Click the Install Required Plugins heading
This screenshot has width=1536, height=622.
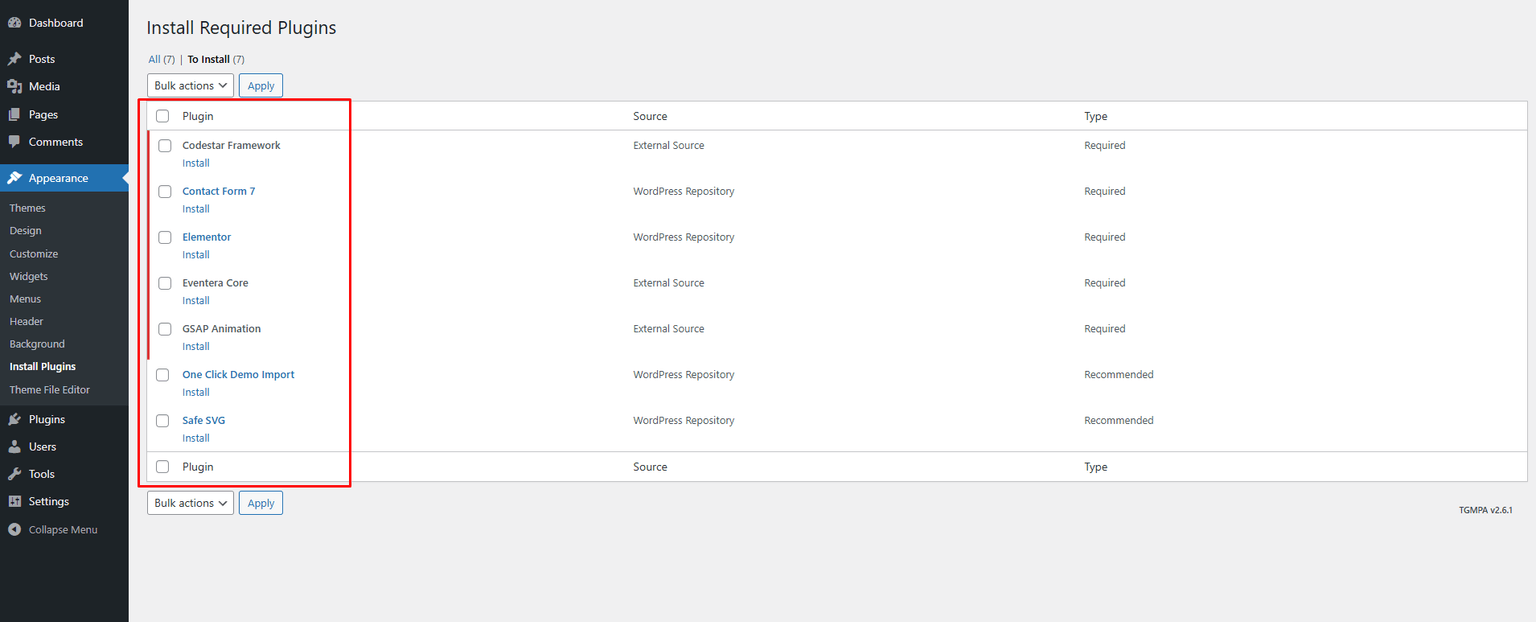tap(241, 28)
